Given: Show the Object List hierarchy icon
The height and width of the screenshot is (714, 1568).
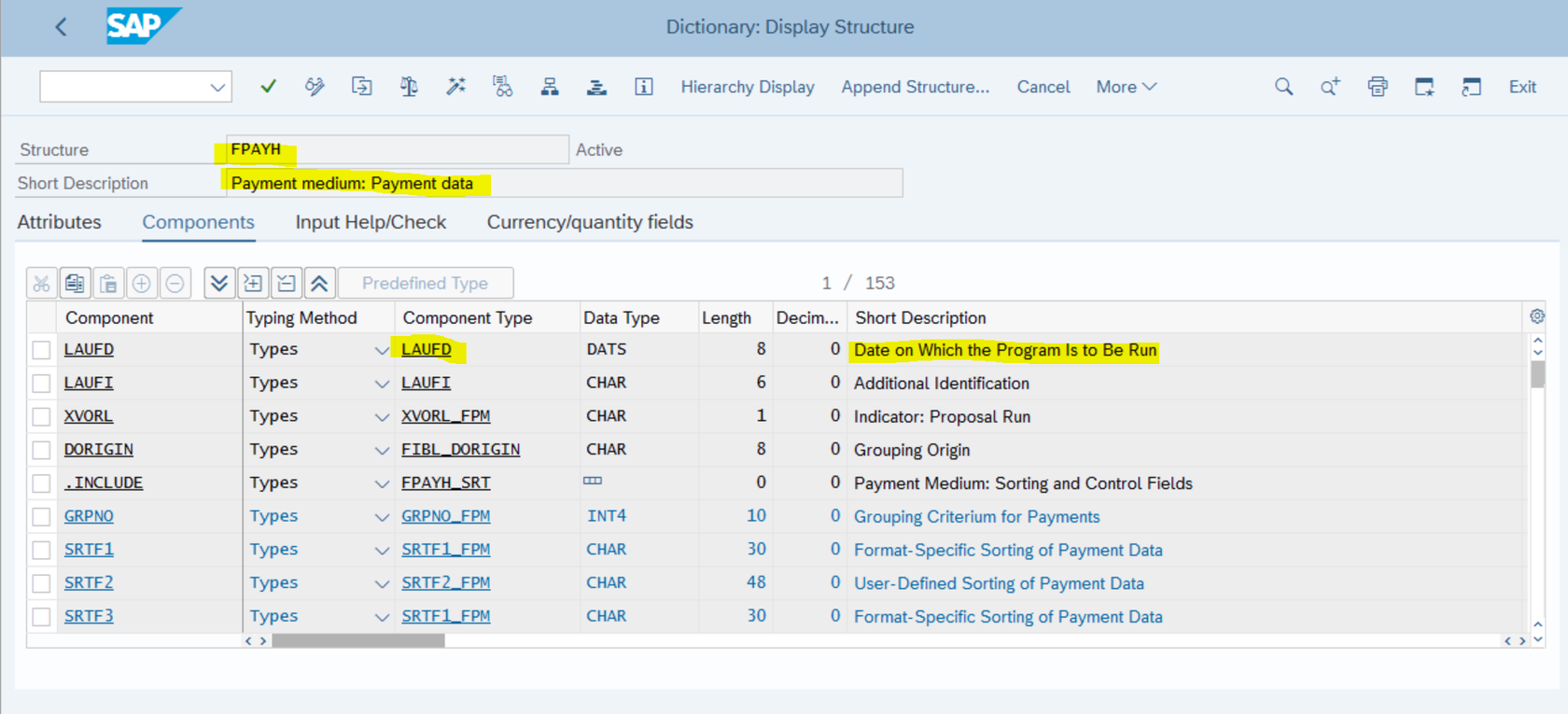Looking at the screenshot, I should pos(550,87).
